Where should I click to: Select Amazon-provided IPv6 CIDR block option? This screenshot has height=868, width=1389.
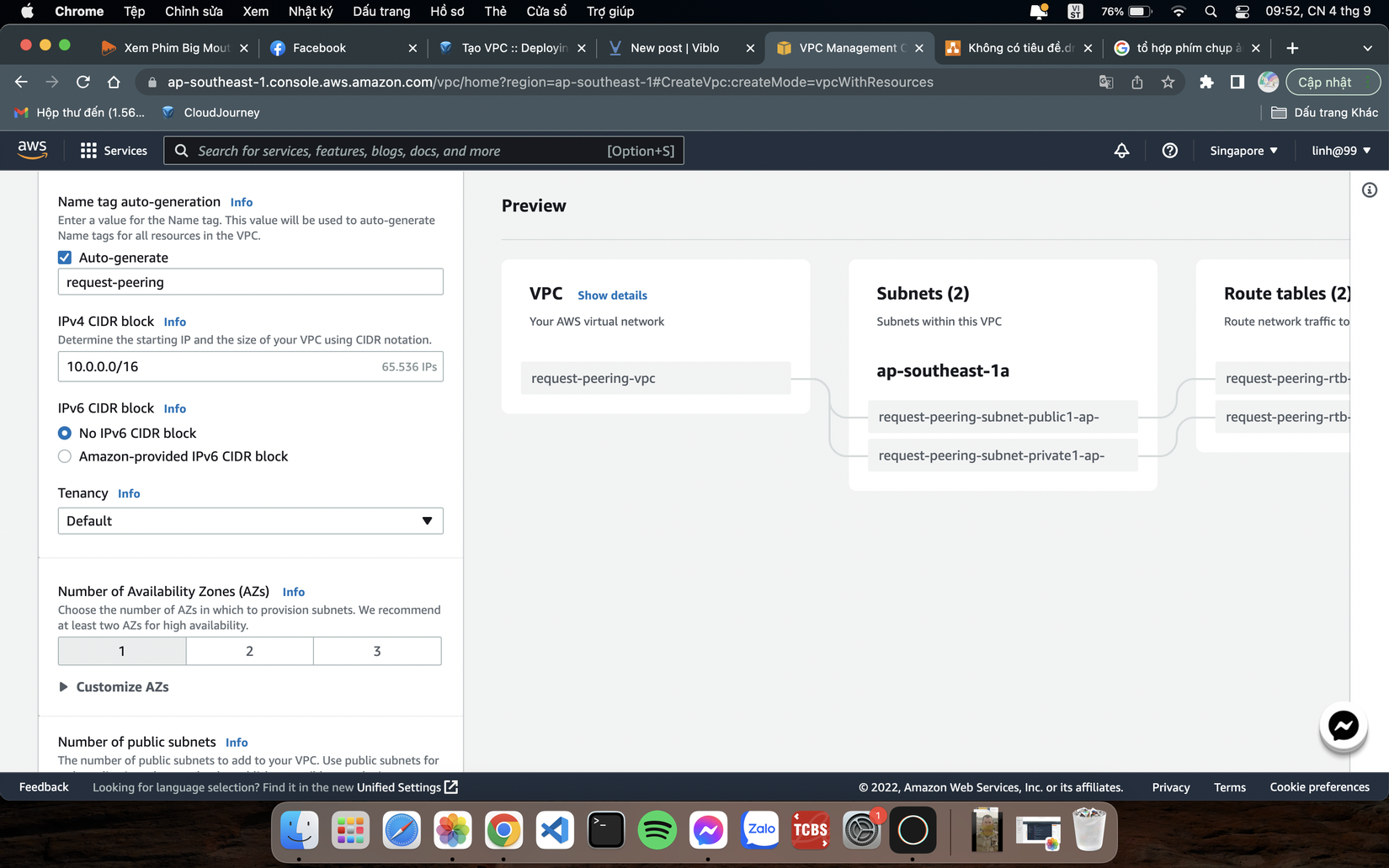click(65, 456)
